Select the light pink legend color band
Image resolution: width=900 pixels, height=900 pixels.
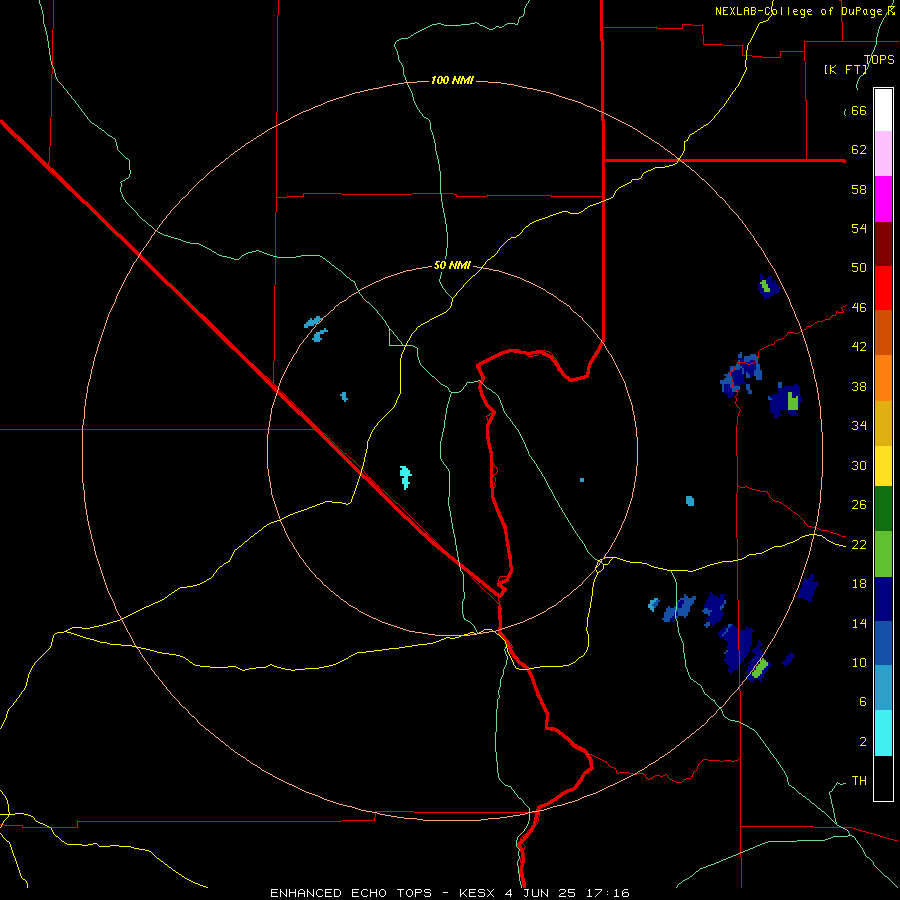point(883,153)
